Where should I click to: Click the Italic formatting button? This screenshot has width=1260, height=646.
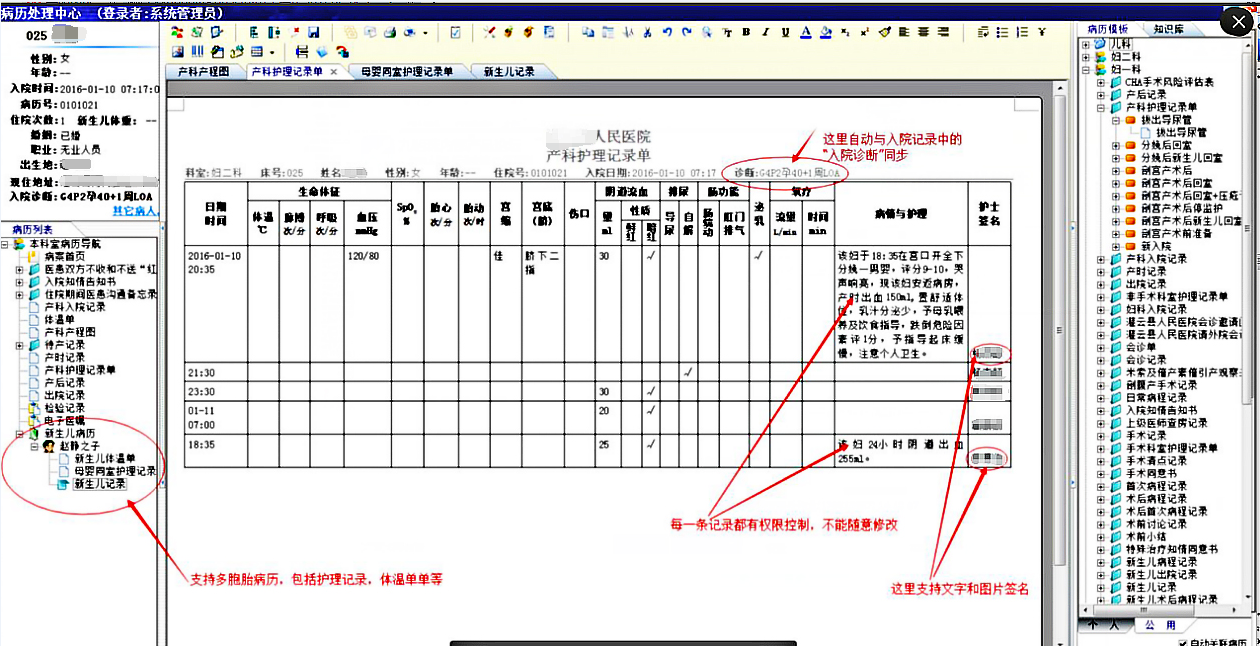click(x=766, y=32)
